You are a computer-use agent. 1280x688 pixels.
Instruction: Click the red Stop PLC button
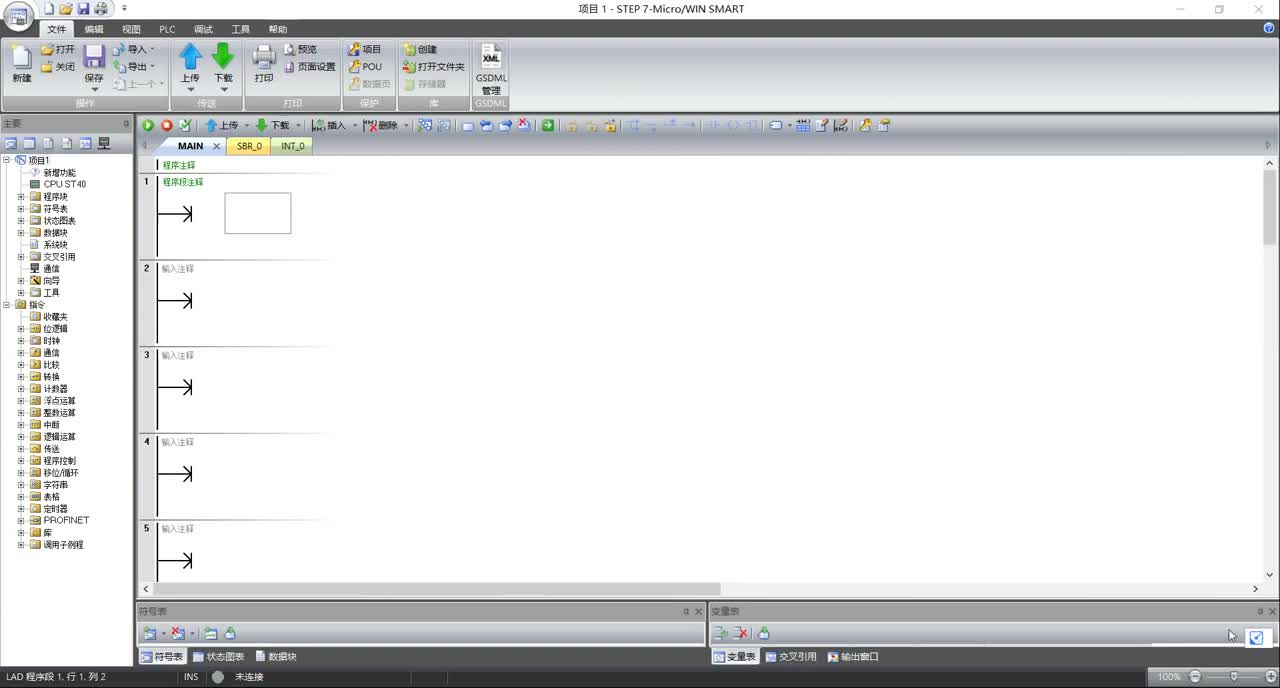coord(167,125)
